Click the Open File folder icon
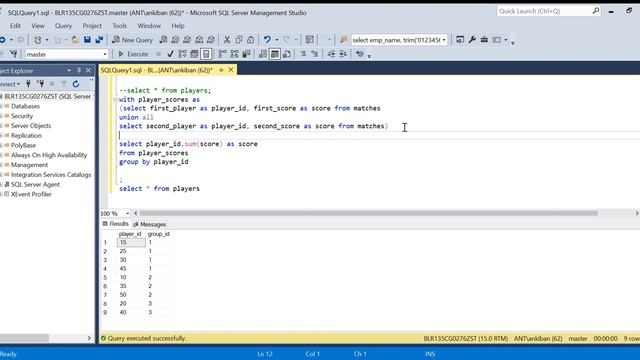Image resolution: width=640 pixels, height=360 pixels. pos(75,40)
